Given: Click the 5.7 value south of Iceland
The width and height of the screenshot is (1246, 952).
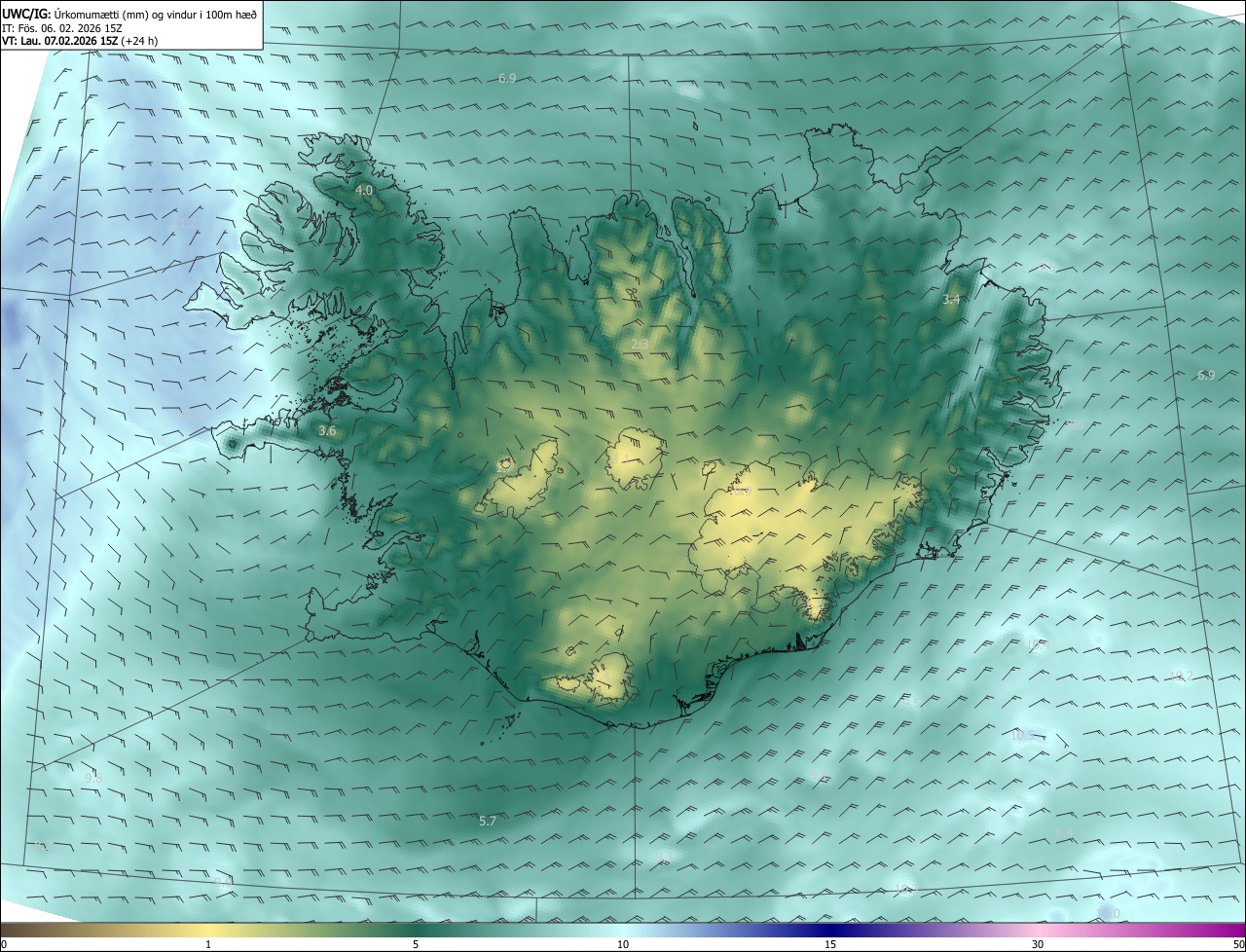Looking at the screenshot, I should (x=488, y=822).
